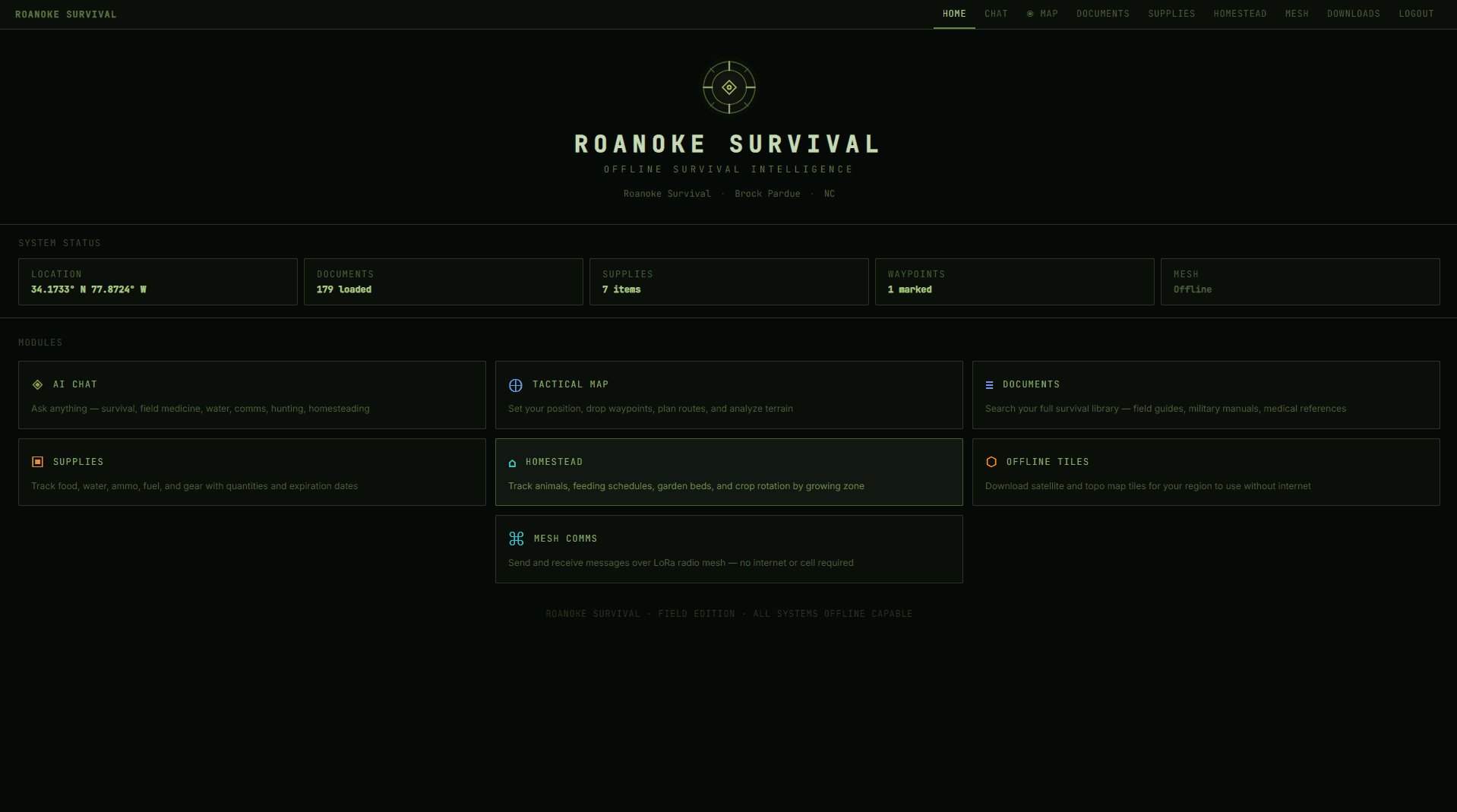Click LOGOUT in the top bar

1416,13
